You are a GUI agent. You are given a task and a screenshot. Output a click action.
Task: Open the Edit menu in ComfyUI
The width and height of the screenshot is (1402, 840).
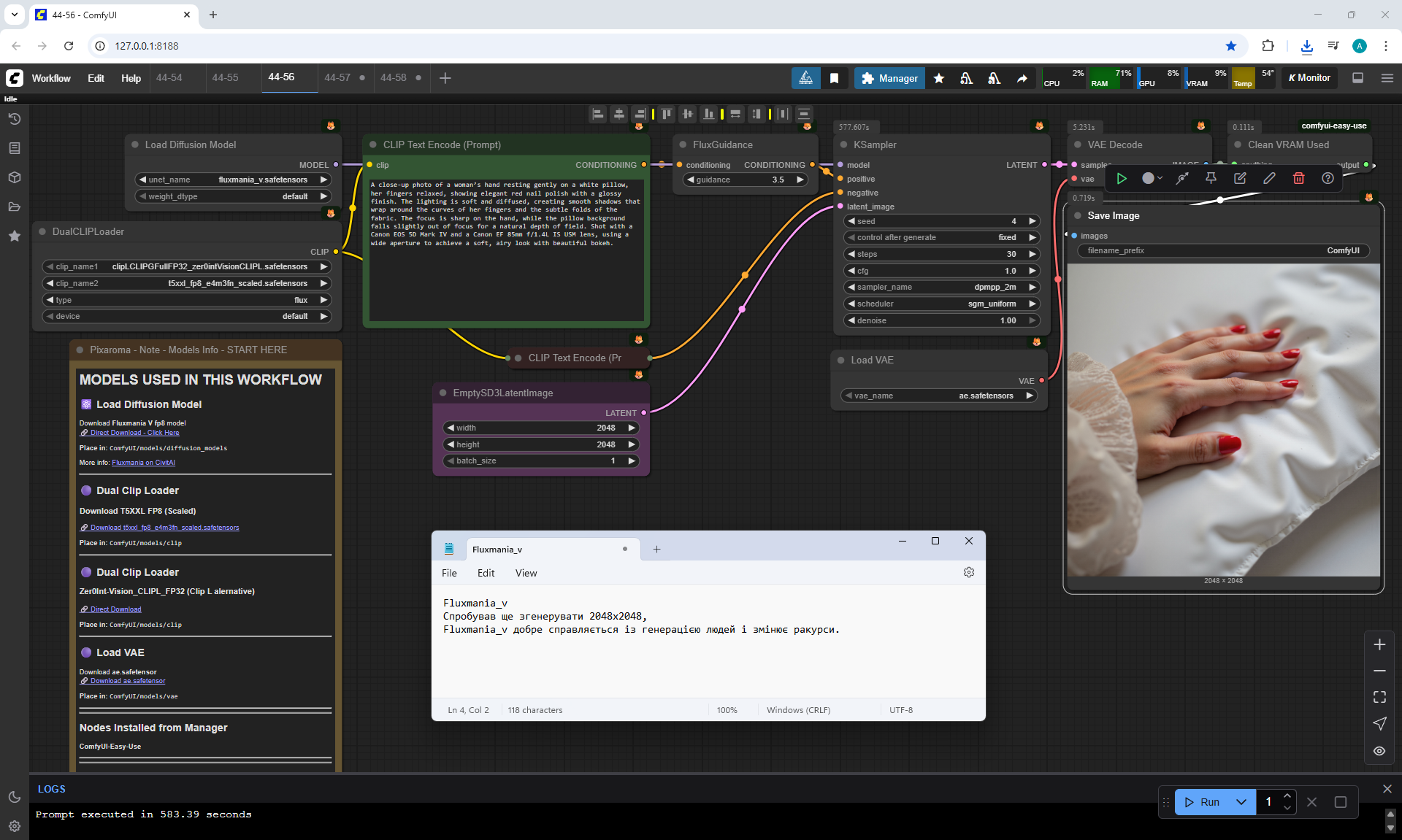point(96,78)
